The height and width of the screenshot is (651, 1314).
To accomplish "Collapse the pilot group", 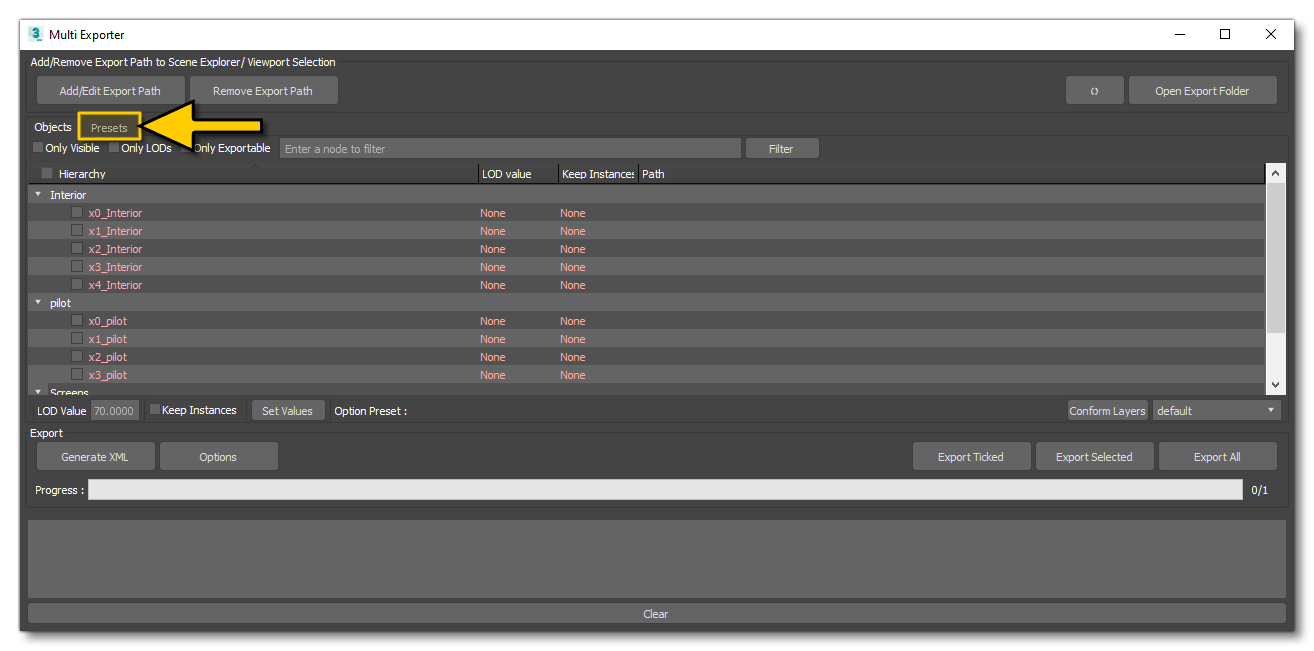I will point(38,303).
